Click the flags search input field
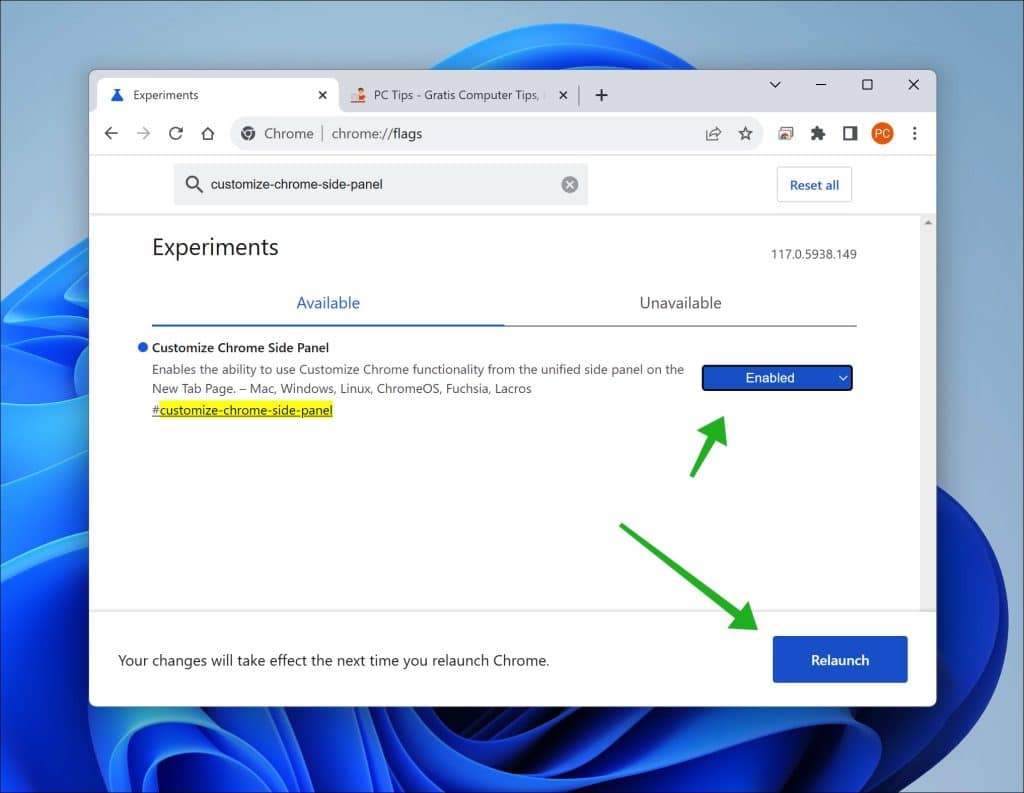1024x793 pixels. pos(381,185)
